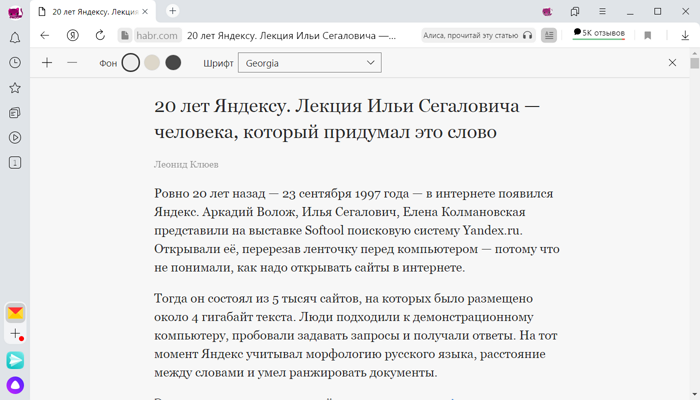
Task: Ask Alice to read this article
Action: 478,35
